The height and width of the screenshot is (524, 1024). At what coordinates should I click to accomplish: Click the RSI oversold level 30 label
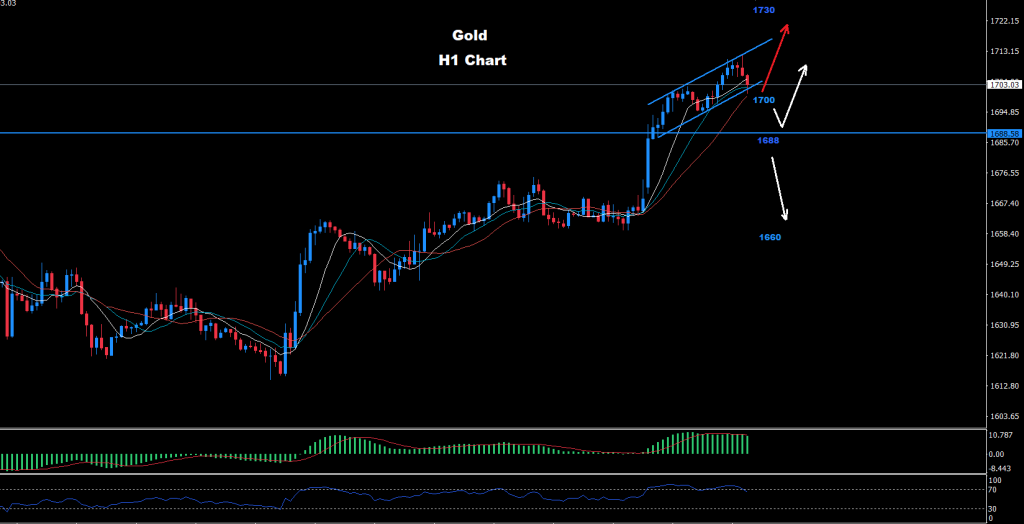[994, 509]
